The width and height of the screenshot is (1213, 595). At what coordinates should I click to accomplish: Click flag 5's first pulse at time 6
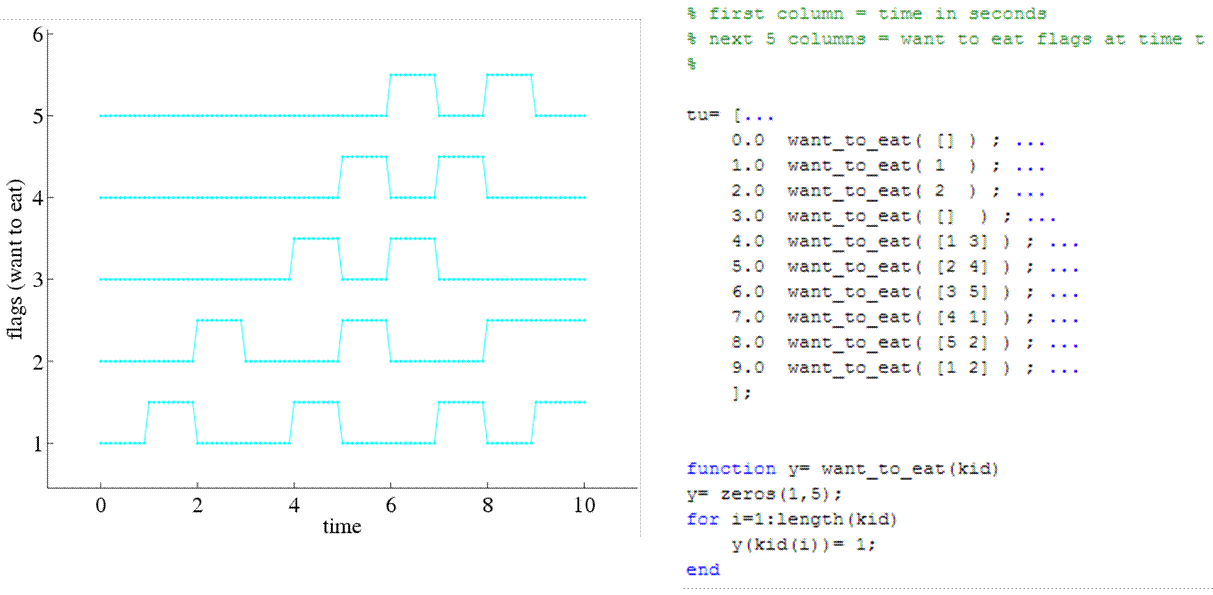(x=412, y=75)
